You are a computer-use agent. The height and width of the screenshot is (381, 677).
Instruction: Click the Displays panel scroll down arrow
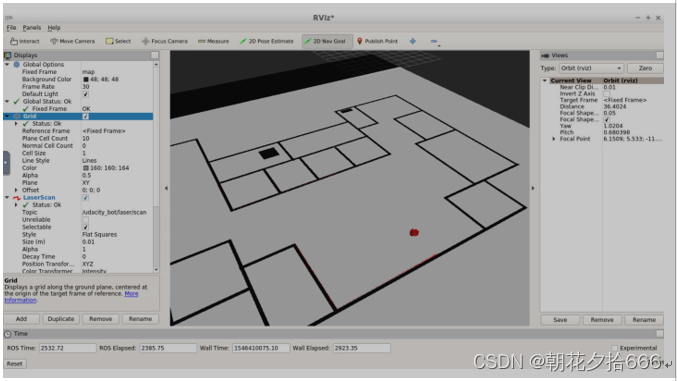click(x=156, y=270)
